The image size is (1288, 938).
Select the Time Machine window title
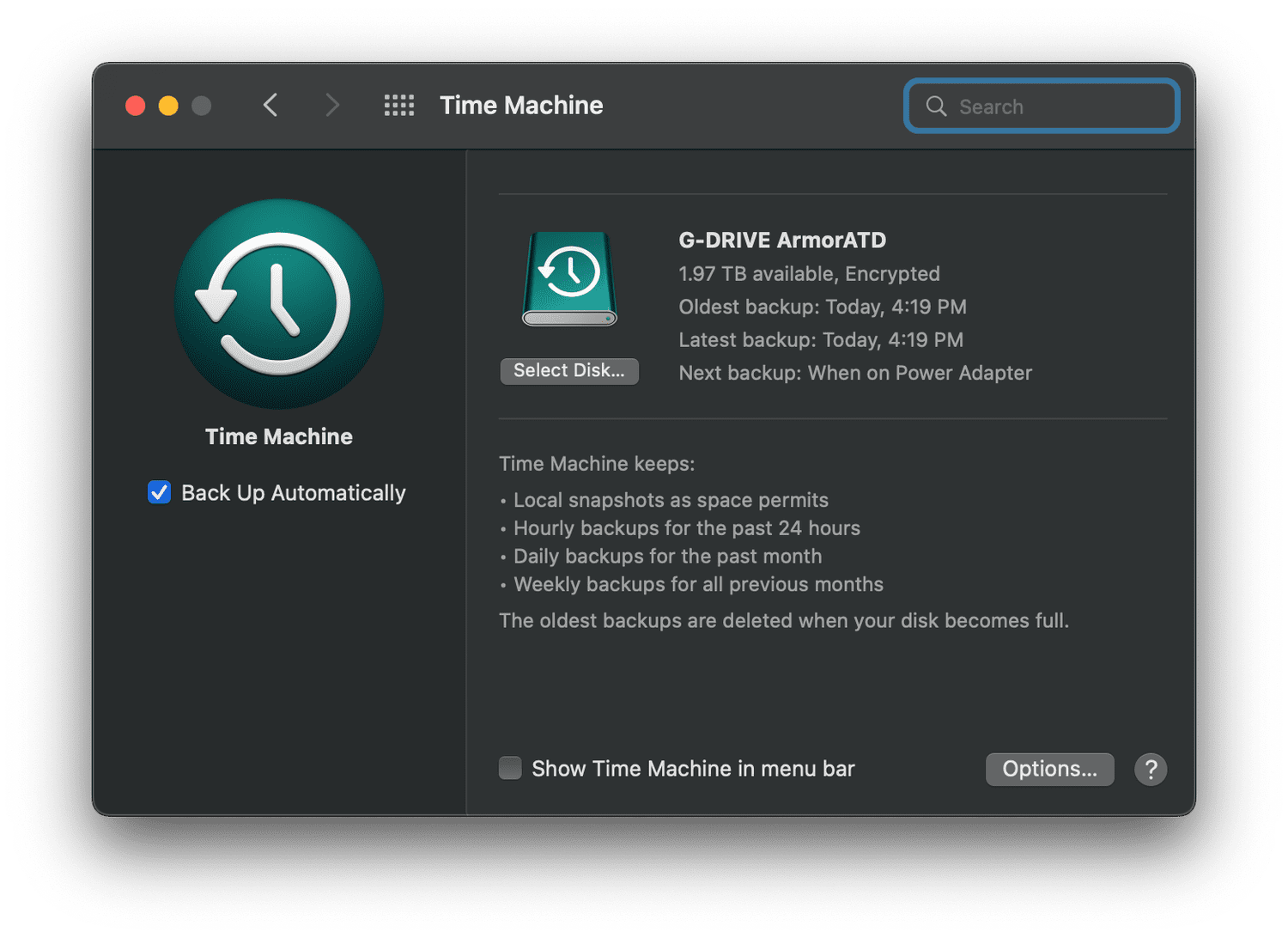pyautogui.click(x=521, y=105)
